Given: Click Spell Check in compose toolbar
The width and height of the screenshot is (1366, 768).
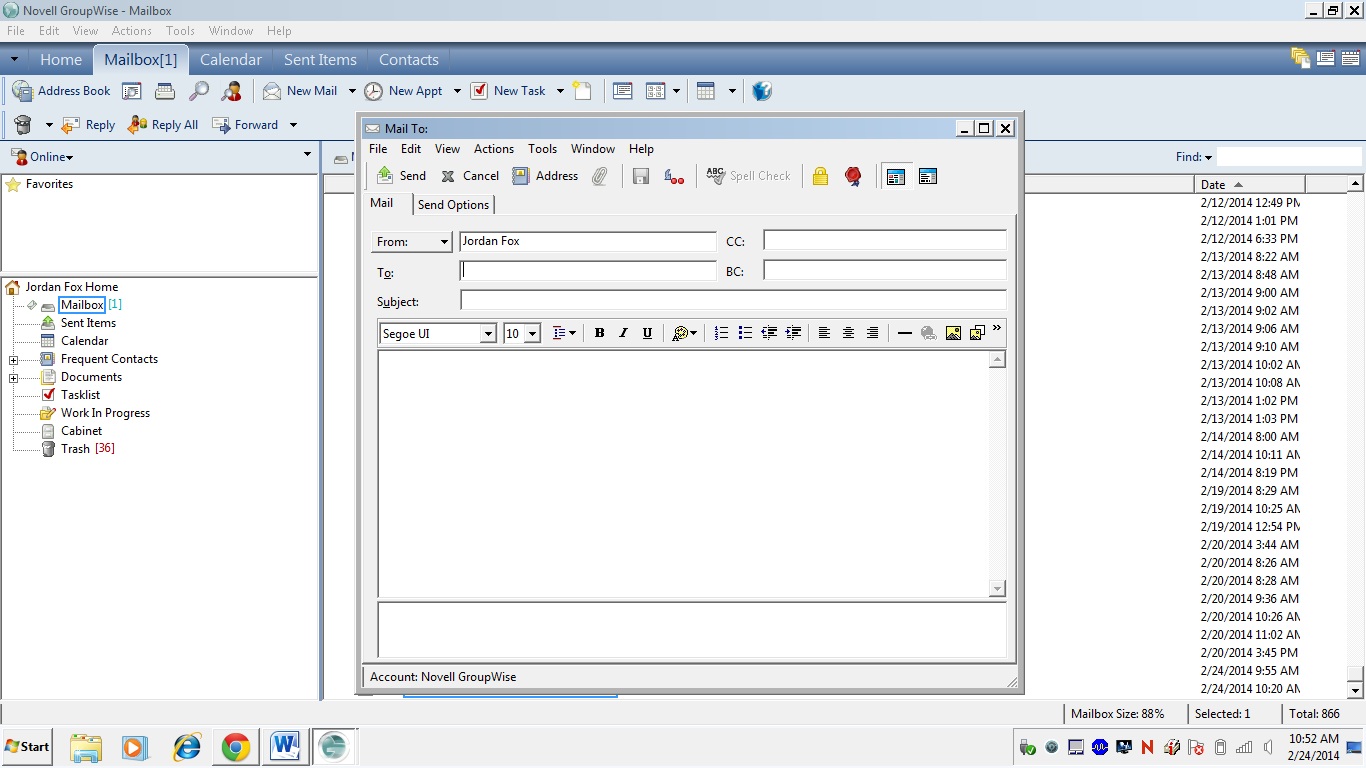Looking at the screenshot, I should [x=748, y=176].
